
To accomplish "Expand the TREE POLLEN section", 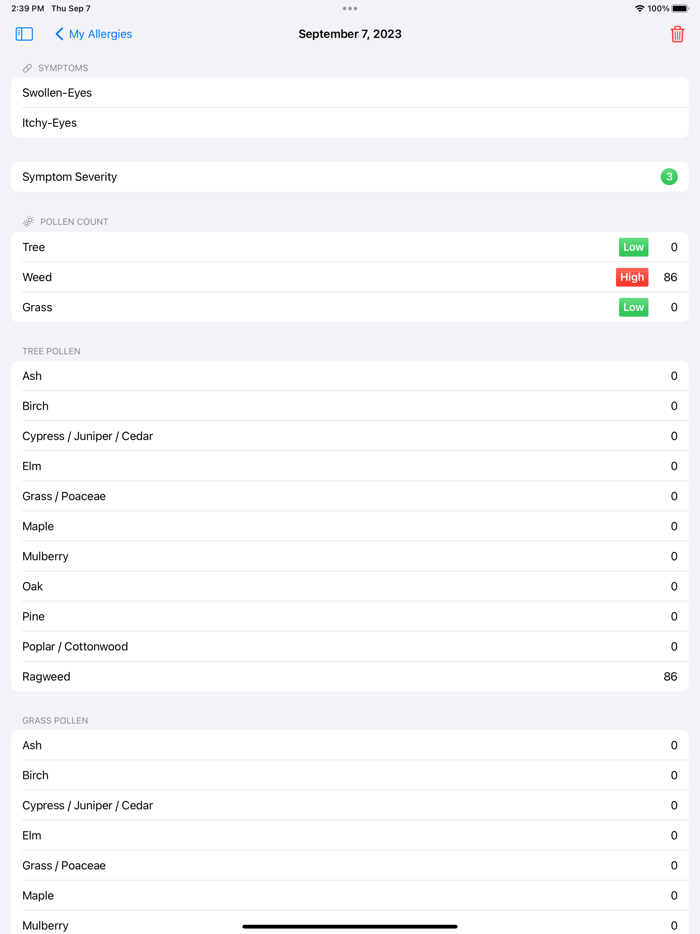I will [x=51, y=351].
